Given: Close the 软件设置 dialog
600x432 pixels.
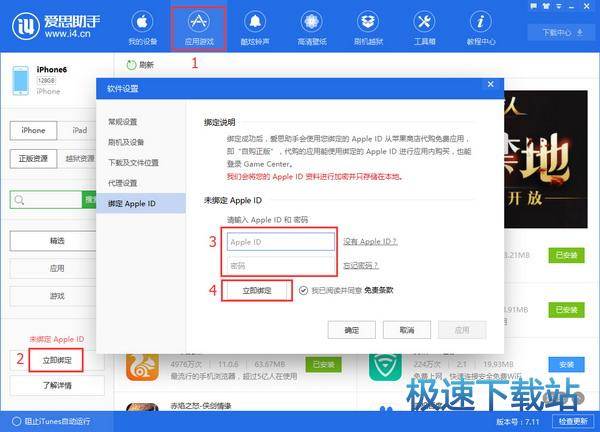Looking at the screenshot, I should [x=491, y=84].
